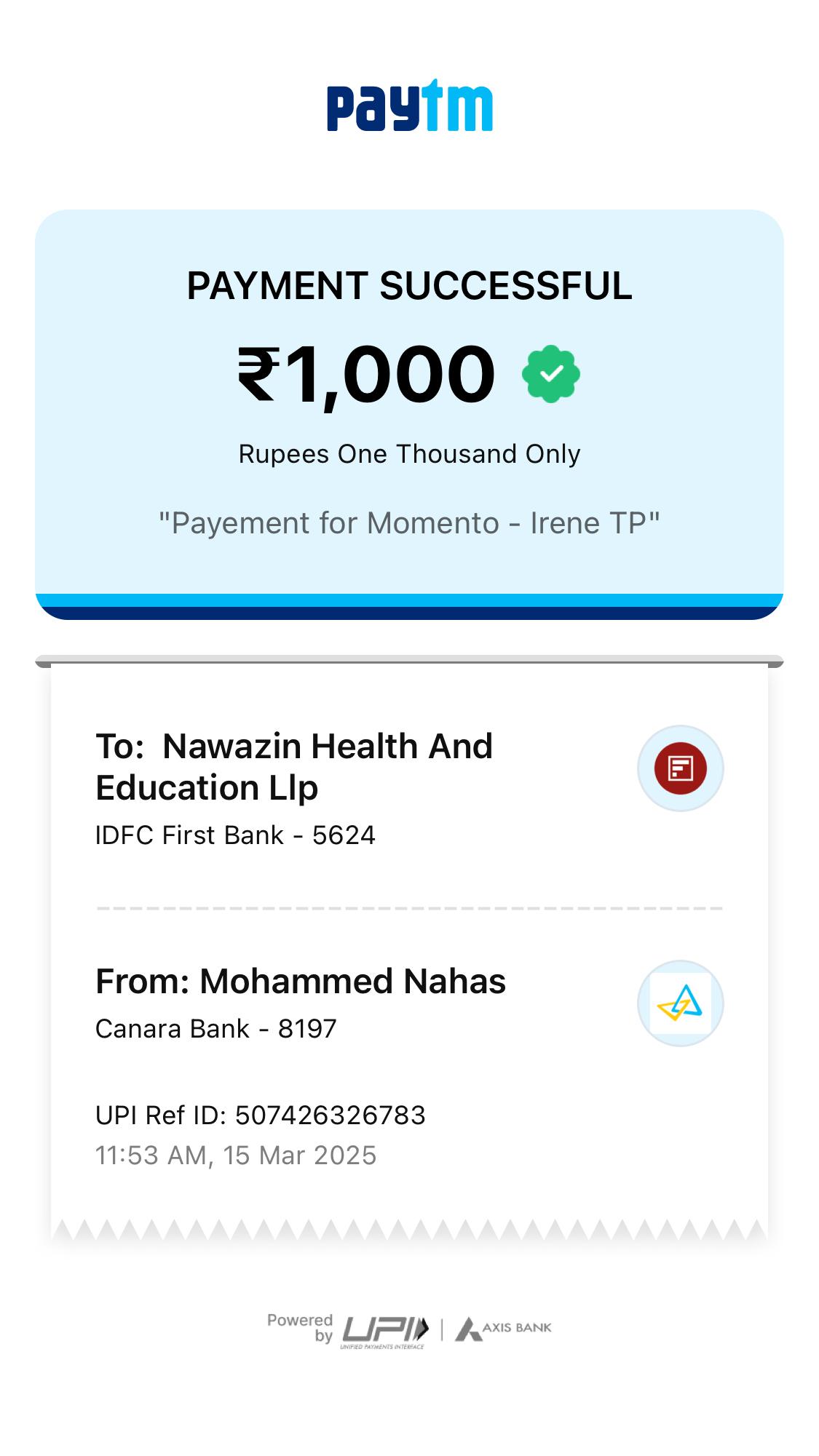Click the 'Powered by' footer text
Screen dimensions: 819x1456
pyautogui.click(x=300, y=1327)
